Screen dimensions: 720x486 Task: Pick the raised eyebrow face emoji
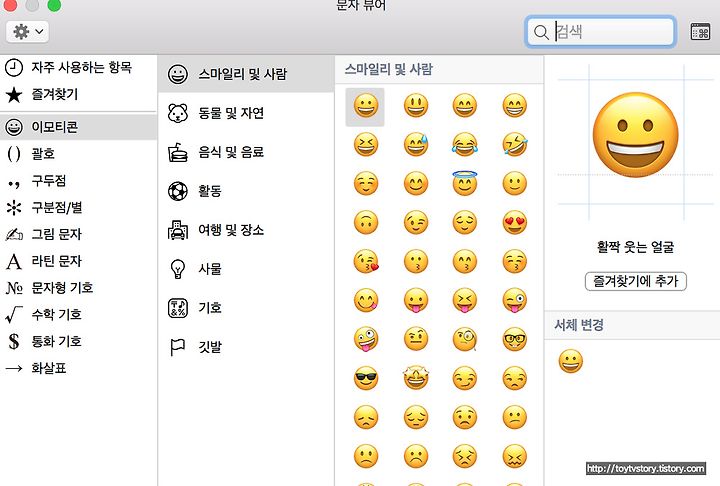pyautogui.click(x=416, y=340)
